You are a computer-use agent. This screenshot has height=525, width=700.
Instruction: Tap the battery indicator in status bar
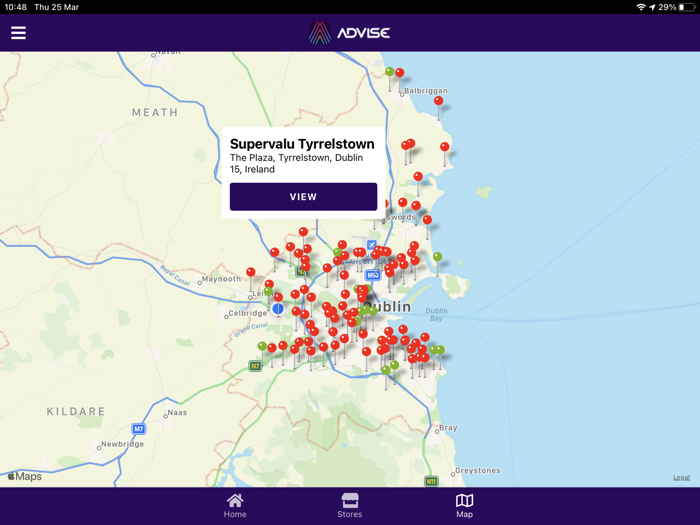tap(687, 7)
